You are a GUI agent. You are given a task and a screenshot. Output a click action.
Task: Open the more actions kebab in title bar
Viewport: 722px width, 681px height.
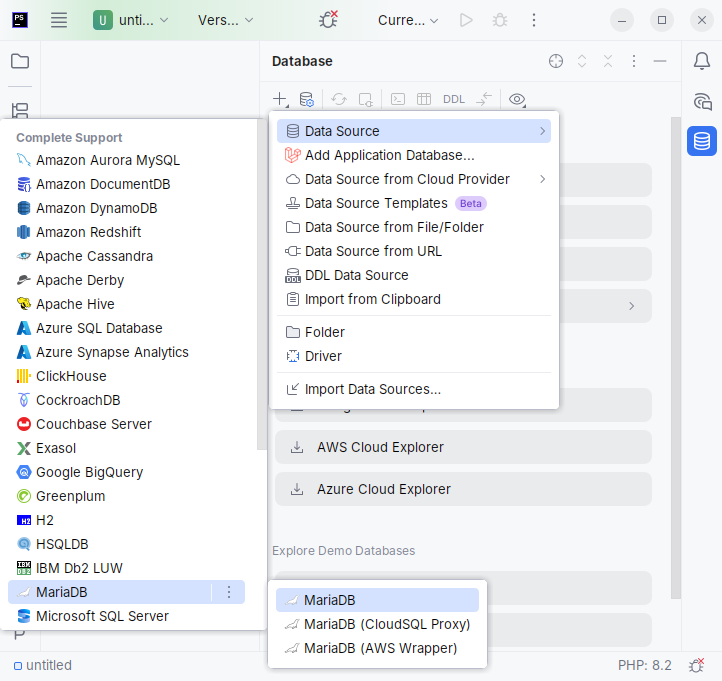click(534, 20)
